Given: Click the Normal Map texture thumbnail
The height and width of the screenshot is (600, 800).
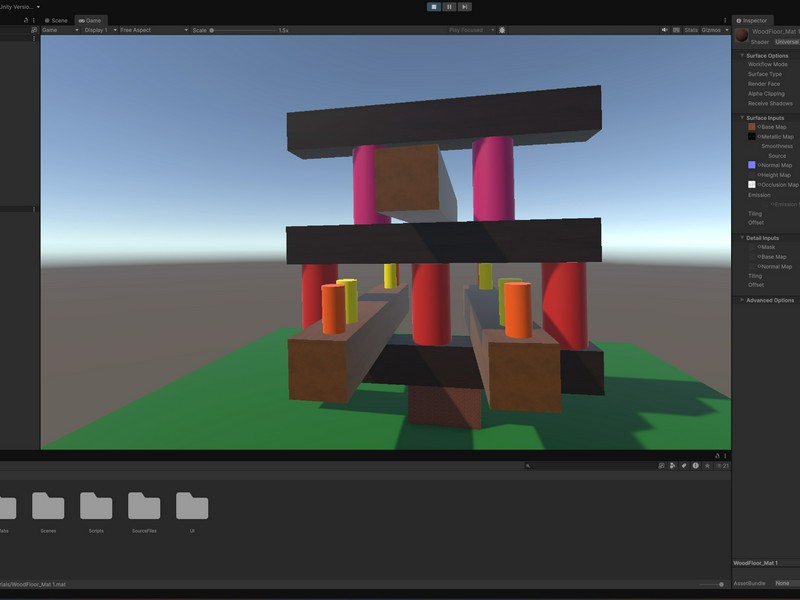Looking at the screenshot, I should click(752, 165).
